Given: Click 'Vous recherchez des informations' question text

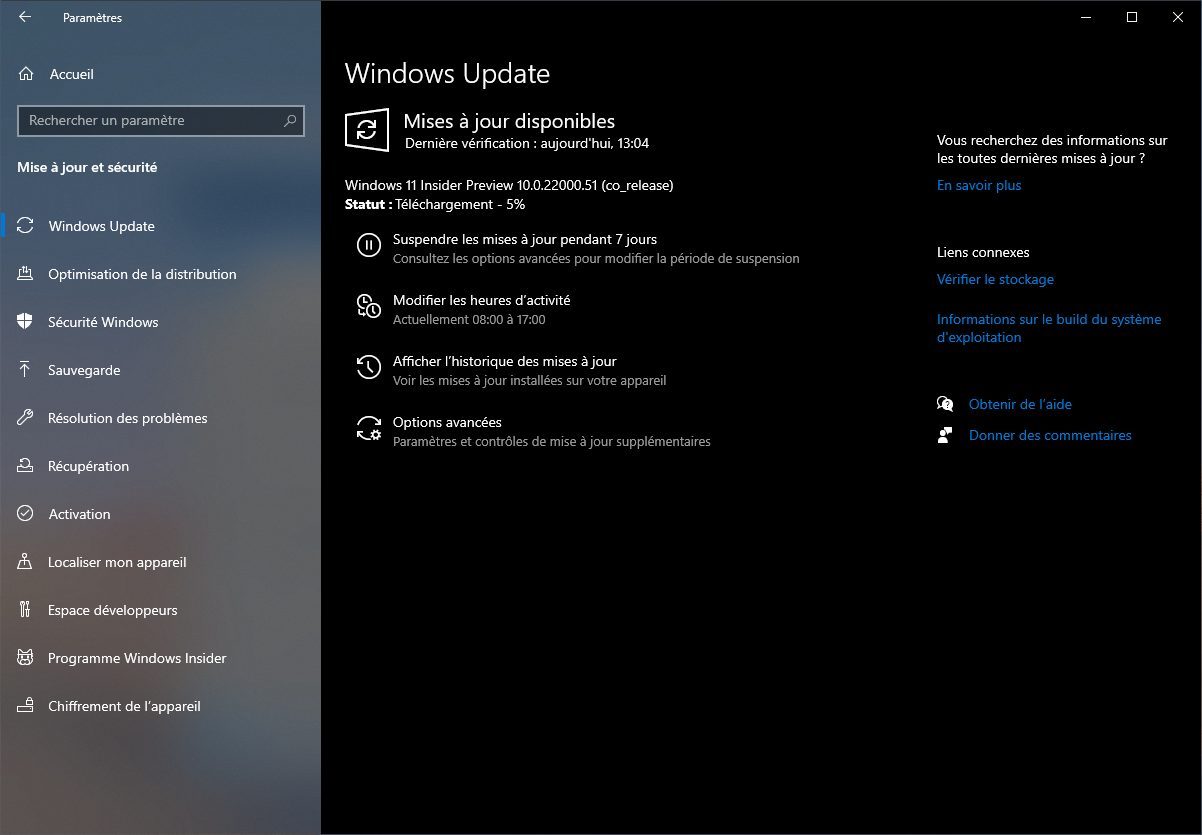Looking at the screenshot, I should coord(1052,150).
